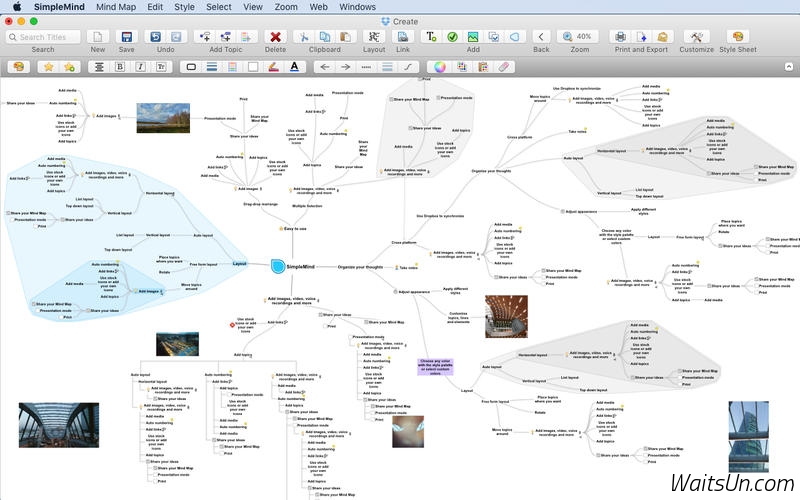Open the SimpleMind application menu
Screen dimensions: 800x500
click(x=59, y=7)
